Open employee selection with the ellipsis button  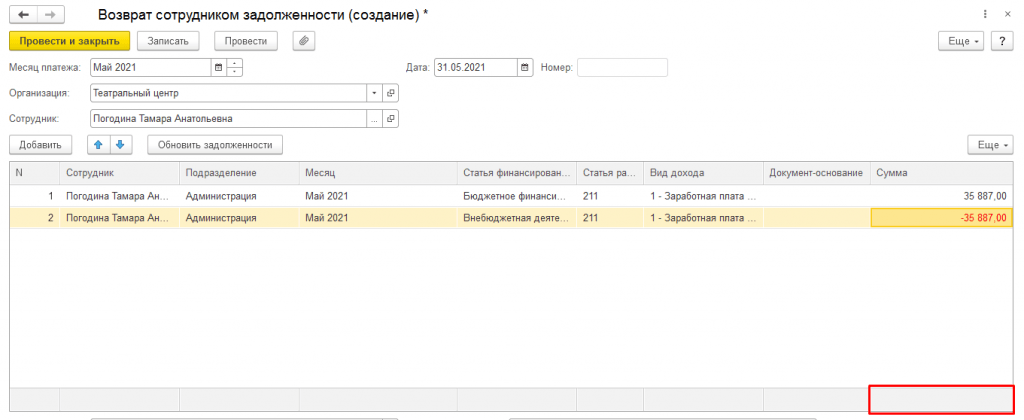[x=374, y=119]
